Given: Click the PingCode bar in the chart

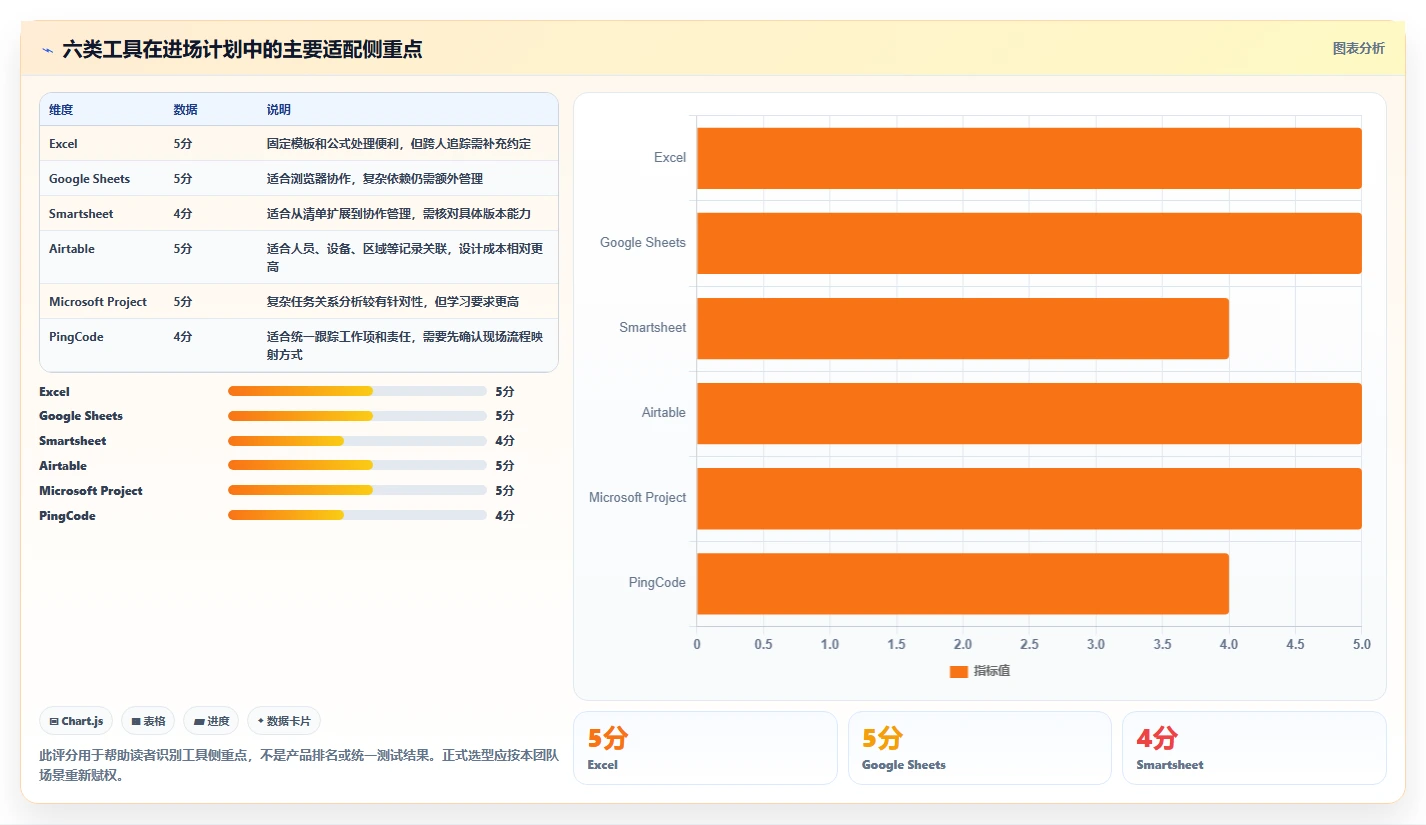Looking at the screenshot, I should pos(962,583).
